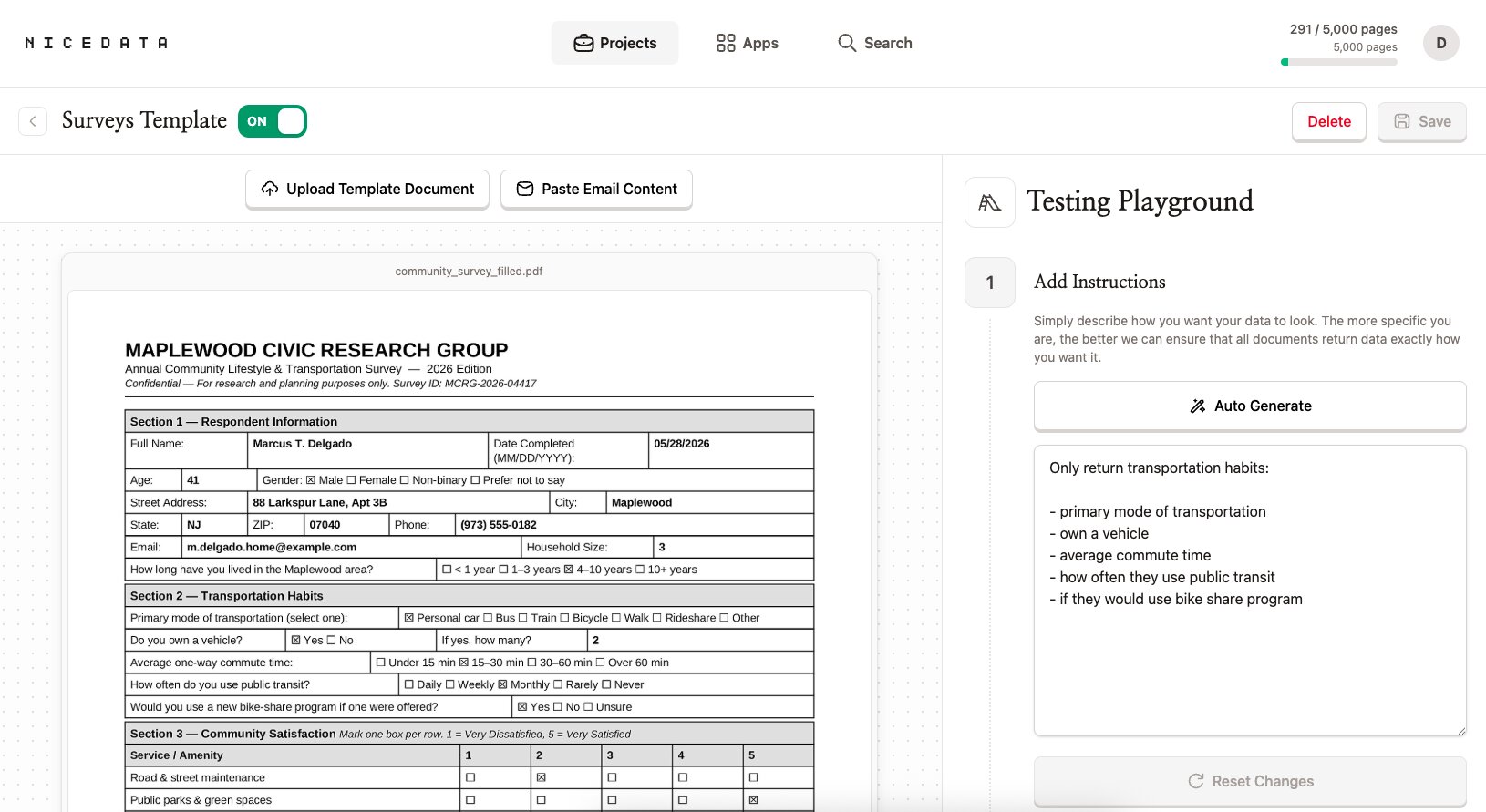Click the Surveys Template title
The width and height of the screenshot is (1486, 812).
tap(144, 120)
